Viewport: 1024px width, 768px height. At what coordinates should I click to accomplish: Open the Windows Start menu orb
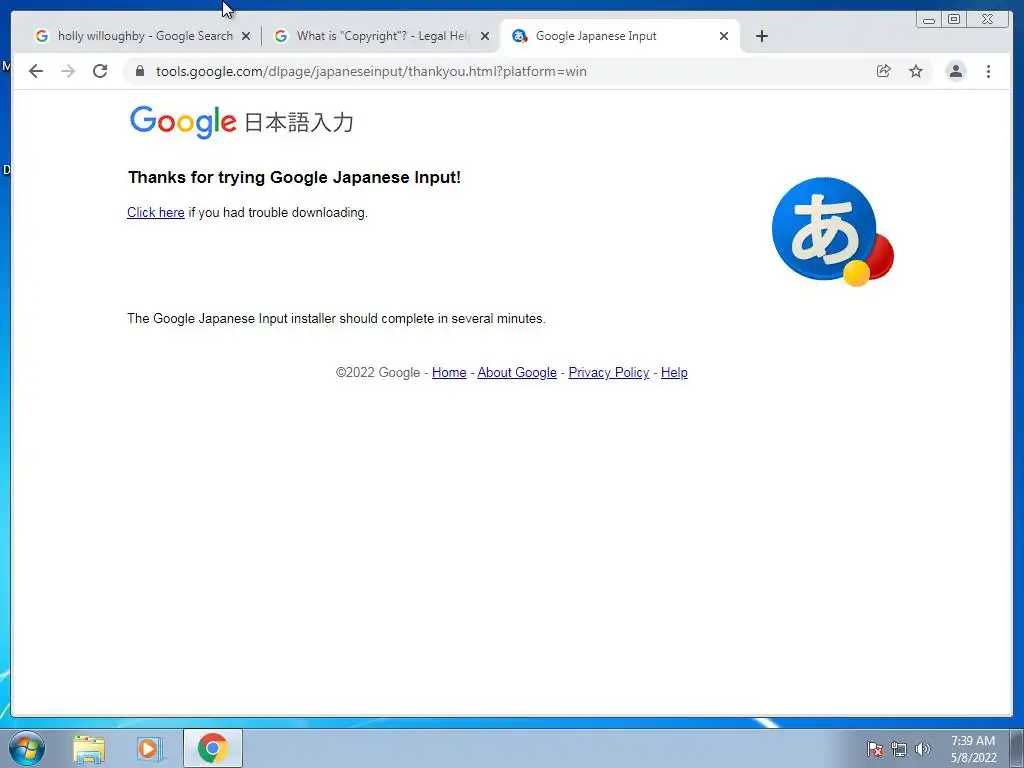[27, 748]
